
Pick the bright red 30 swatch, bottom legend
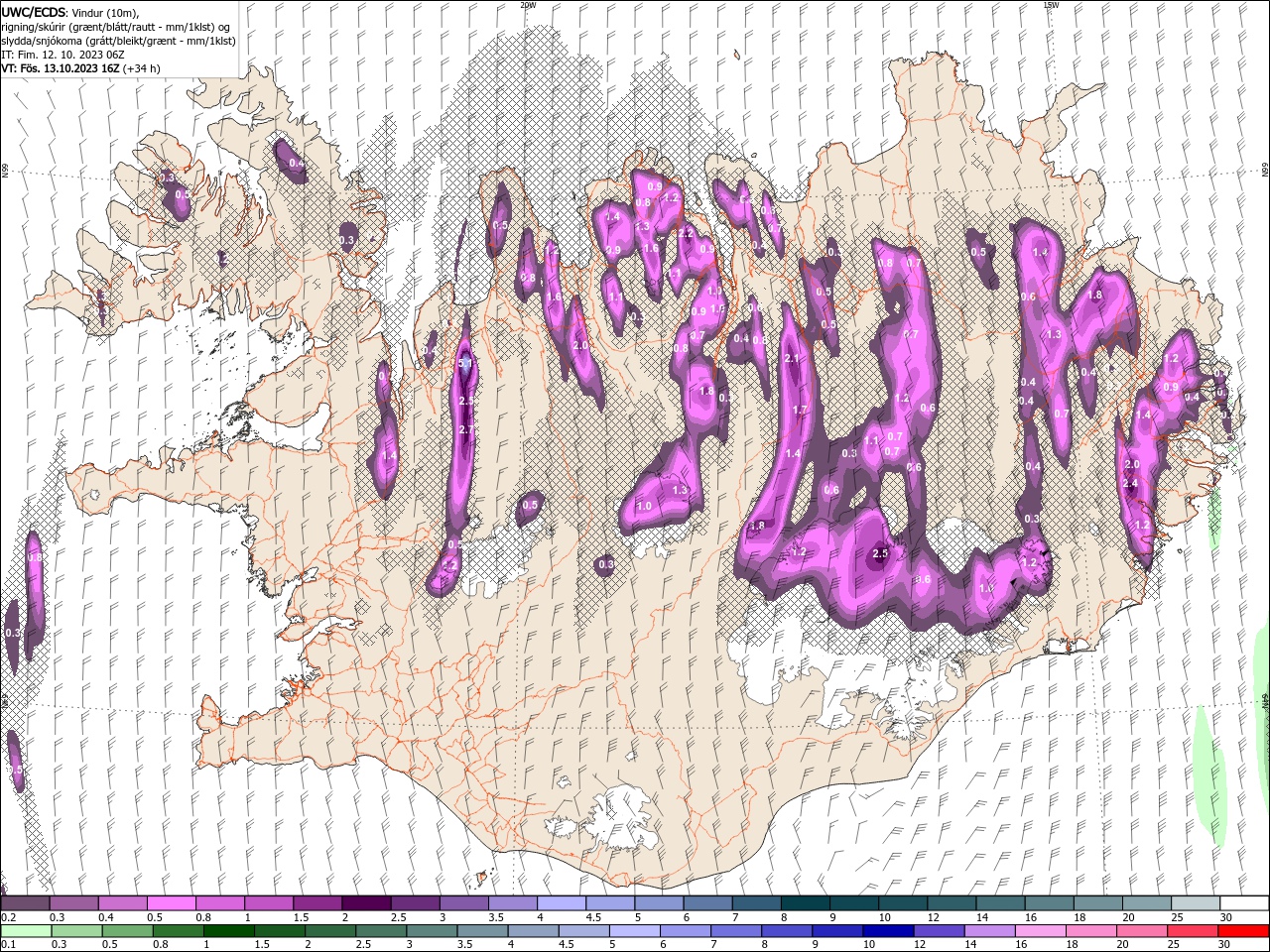[x=1244, y=931]
